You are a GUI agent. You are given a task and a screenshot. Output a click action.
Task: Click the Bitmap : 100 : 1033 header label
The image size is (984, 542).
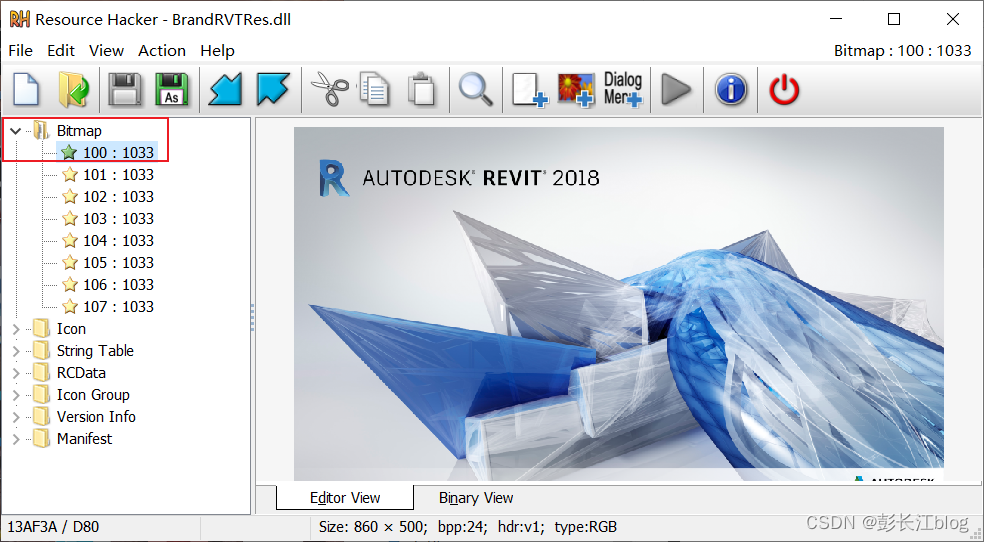point(902,51)
